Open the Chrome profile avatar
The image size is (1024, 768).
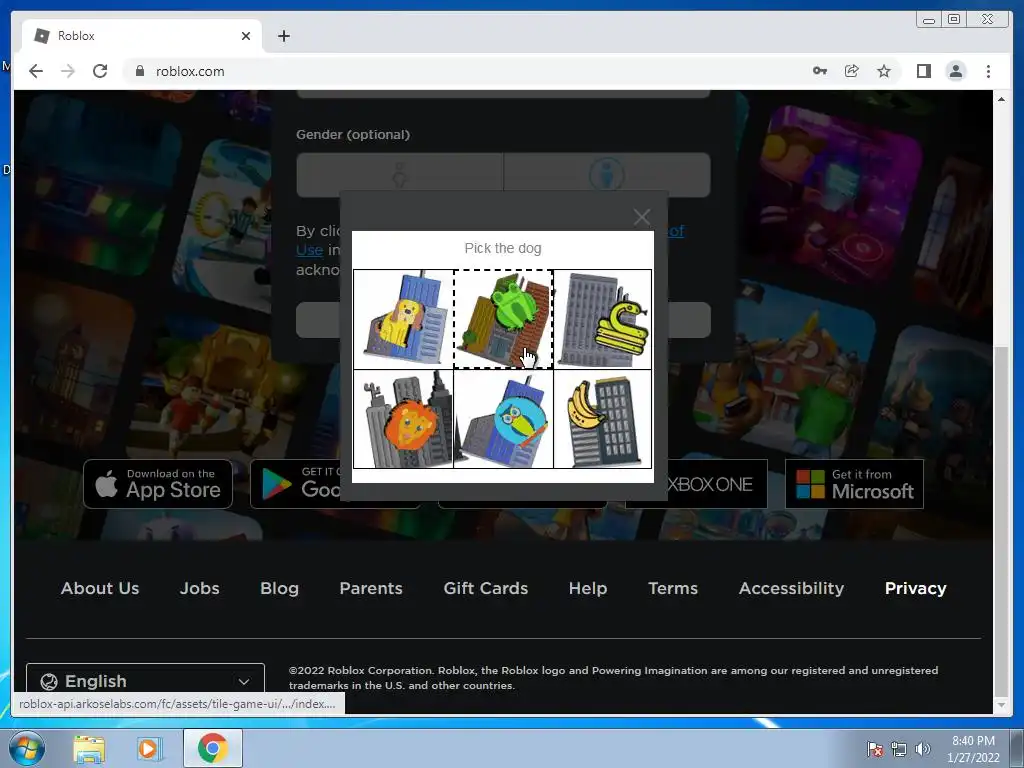(955, 71)
